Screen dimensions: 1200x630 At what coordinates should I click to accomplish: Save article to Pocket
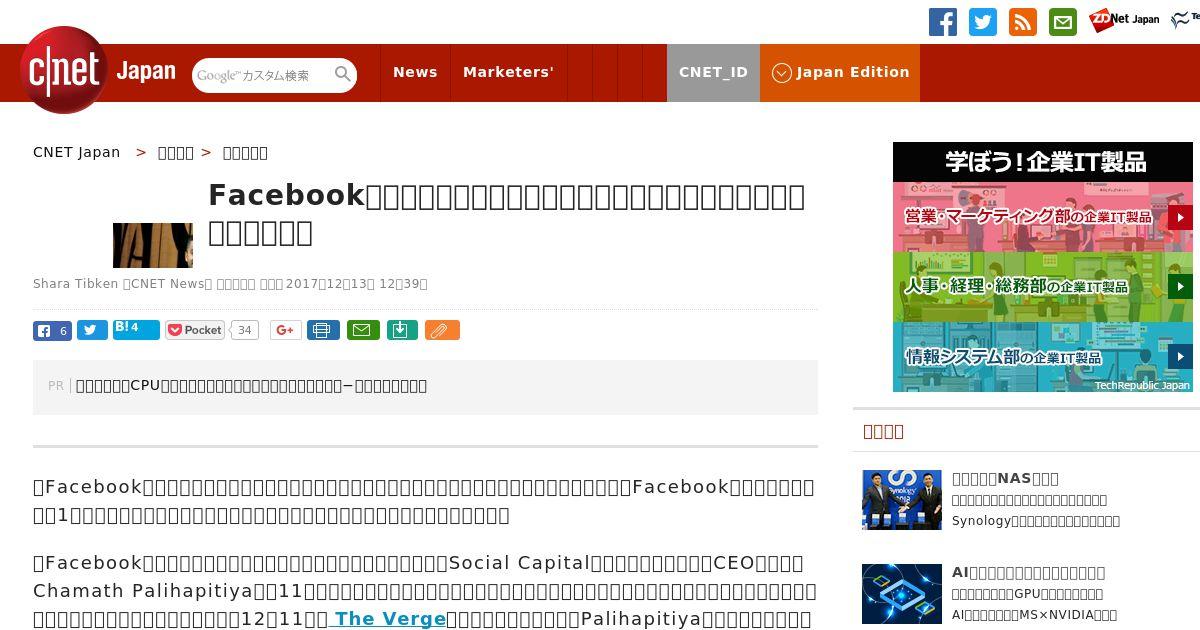pos(195,330)
